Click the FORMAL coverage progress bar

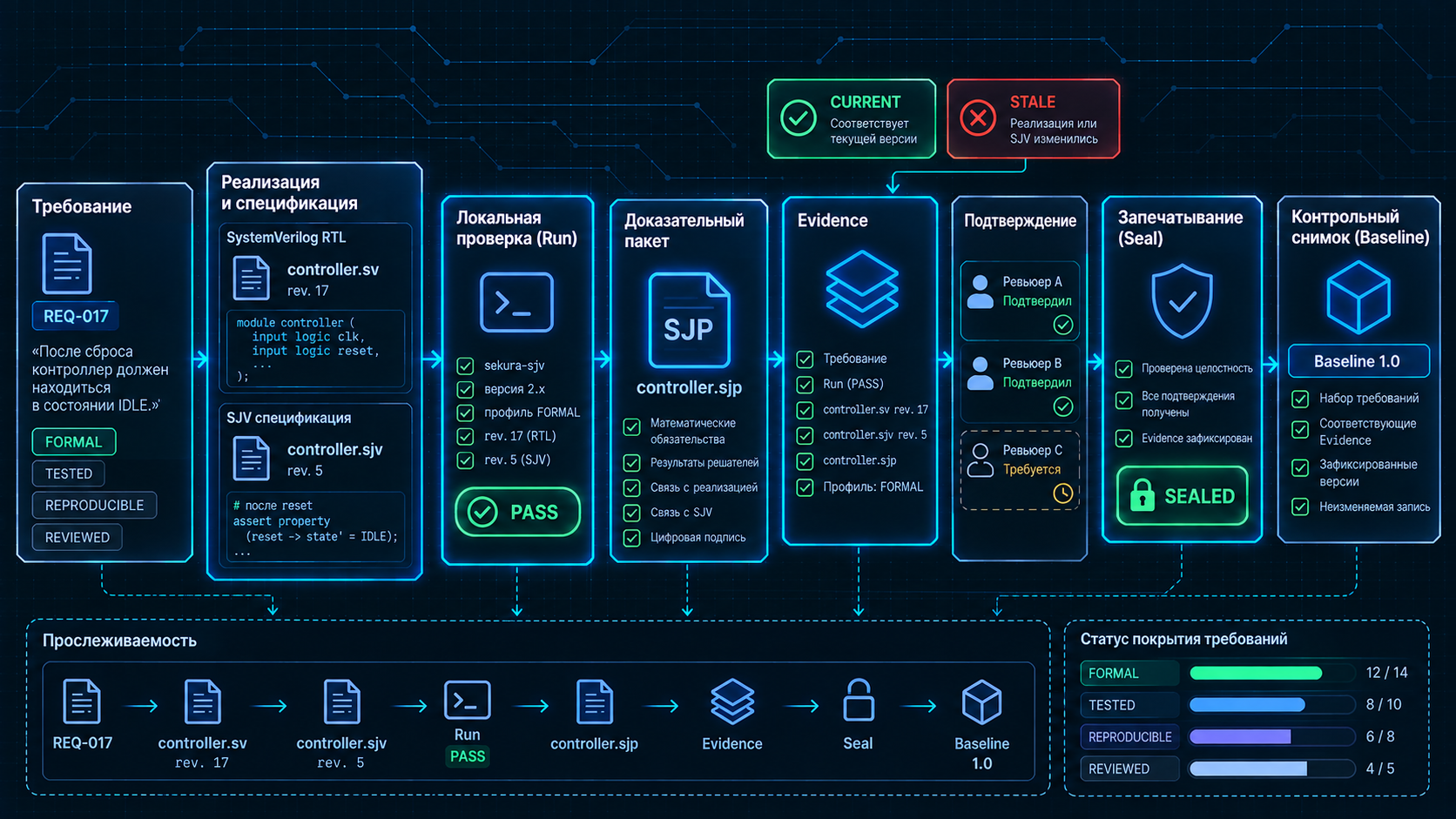1271,673
